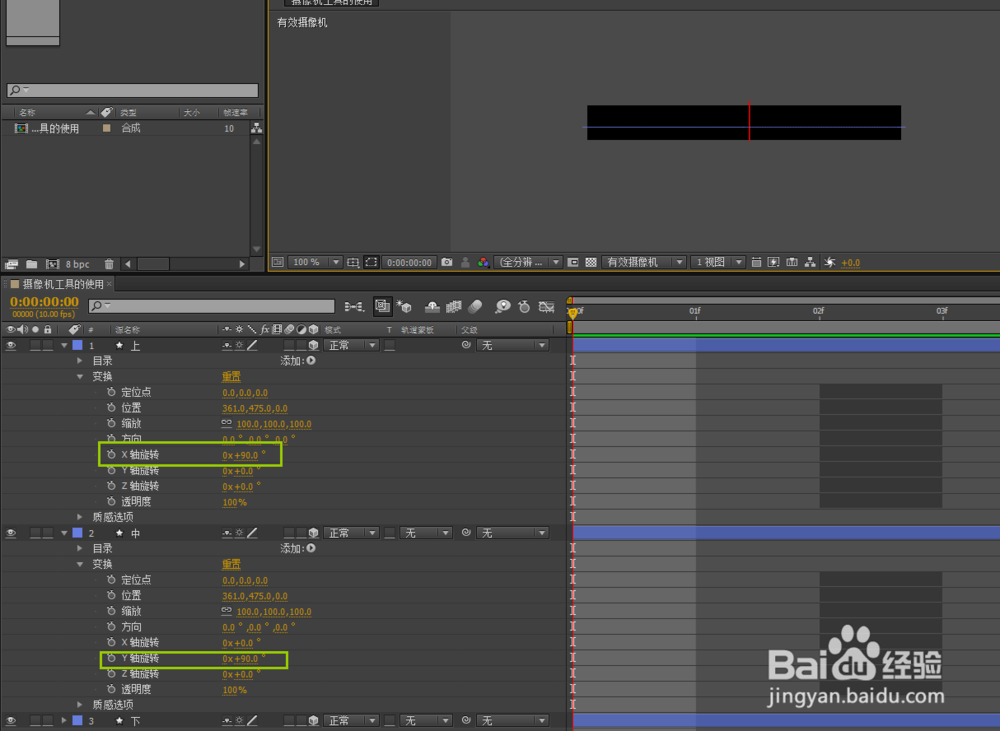
Task: Enable frame blending for all layers
Action: point(453,307)
